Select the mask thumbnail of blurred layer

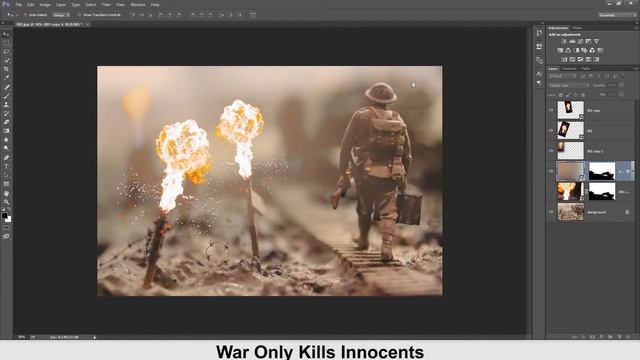(x=602, y=171)
